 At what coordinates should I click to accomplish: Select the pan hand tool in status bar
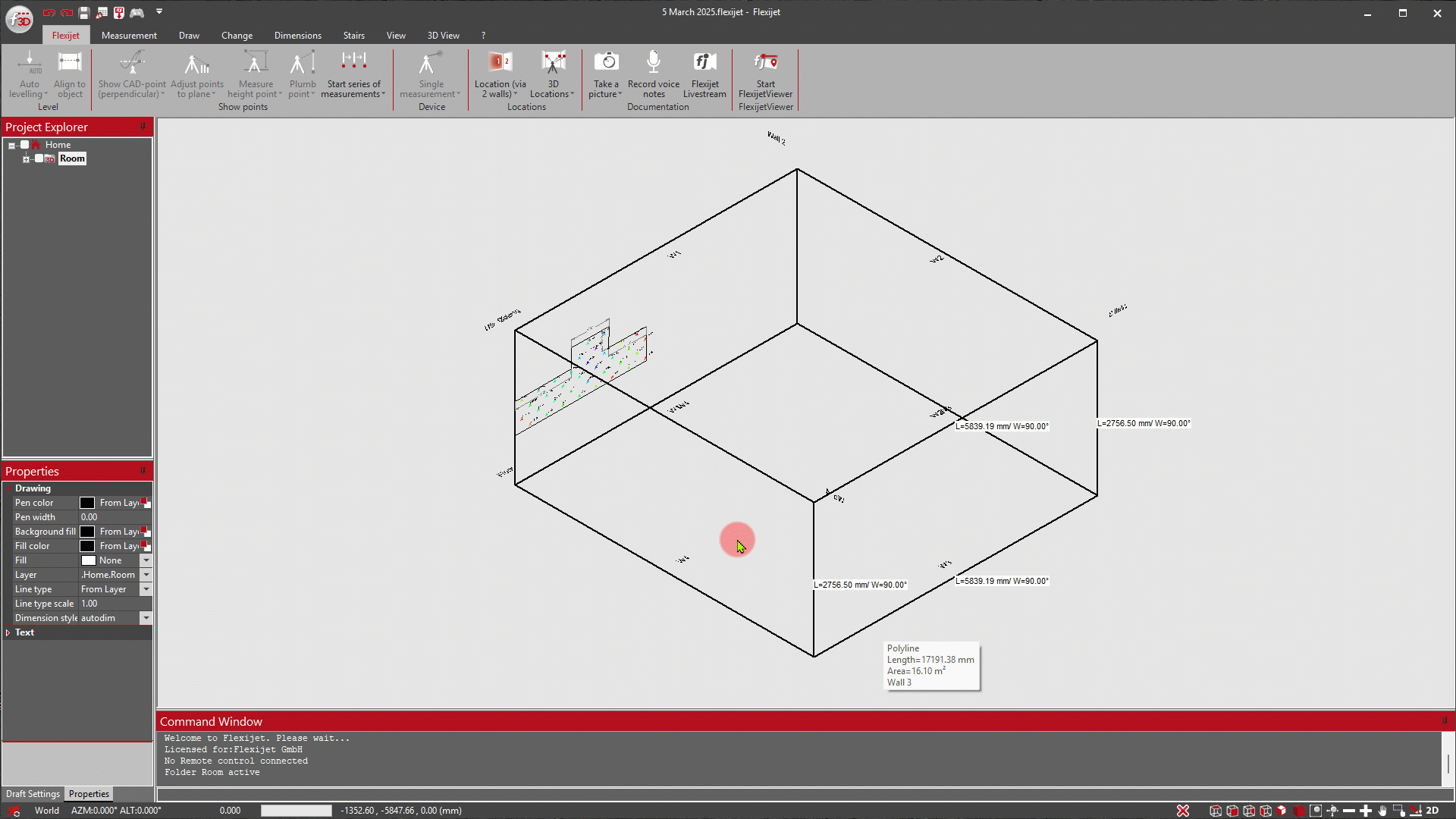coord(1382,811)
